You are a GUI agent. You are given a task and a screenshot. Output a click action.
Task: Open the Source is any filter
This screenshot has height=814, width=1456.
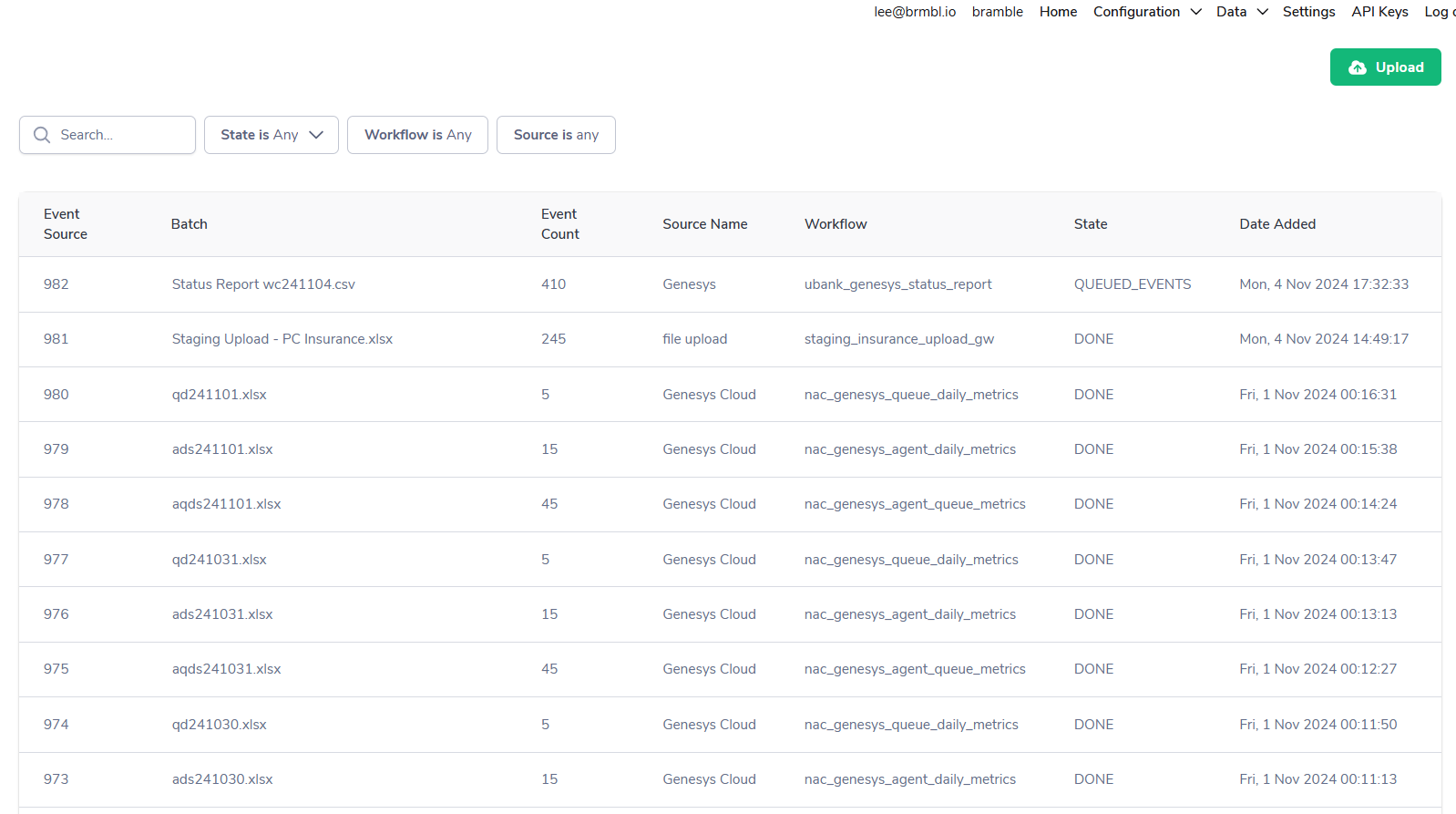[556, 135]
